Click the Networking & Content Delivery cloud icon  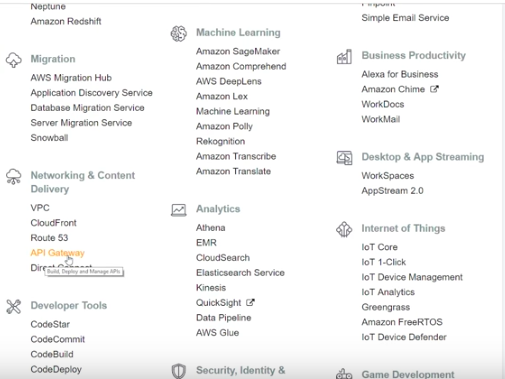[14, 176]
